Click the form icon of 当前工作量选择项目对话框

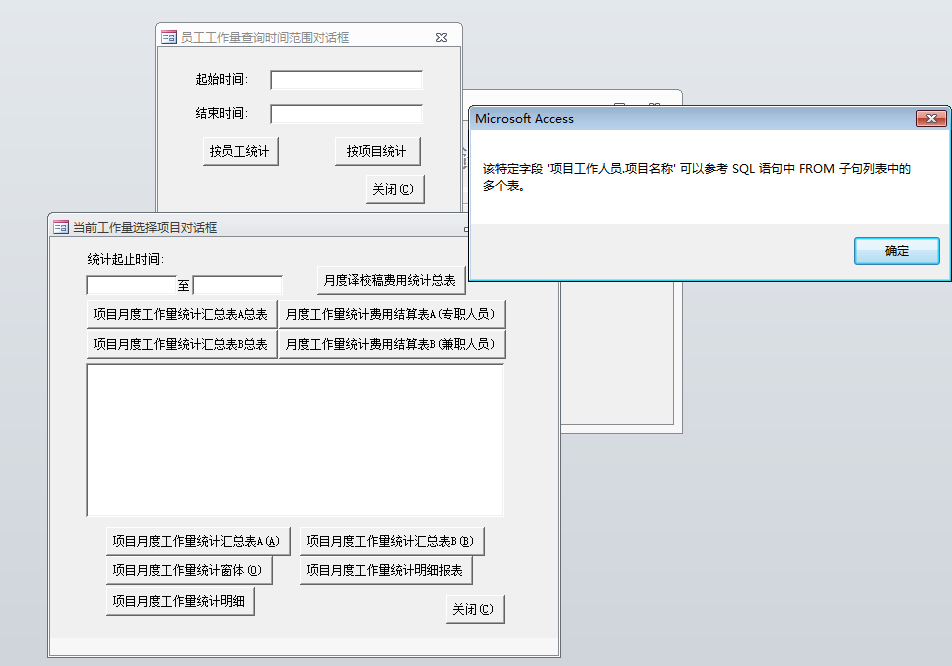coord(61,228)
